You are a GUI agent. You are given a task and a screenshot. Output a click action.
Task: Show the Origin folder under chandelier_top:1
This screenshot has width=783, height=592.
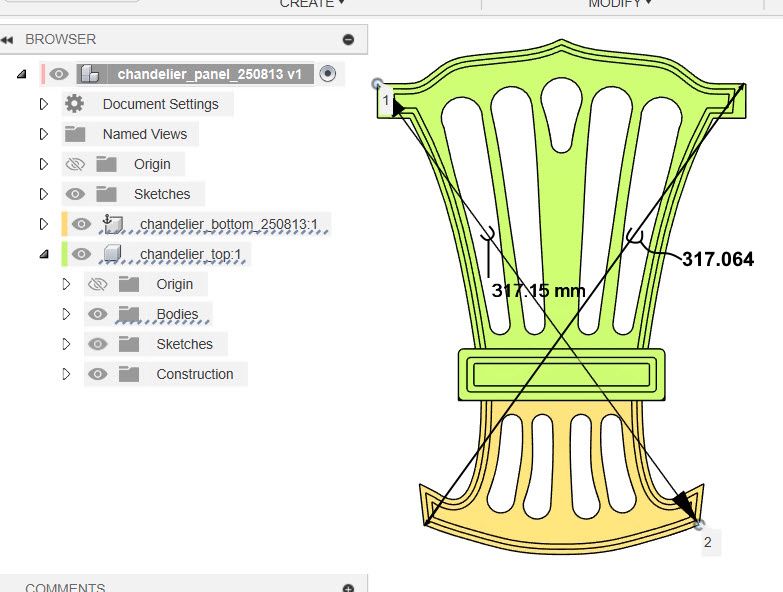click(x=97, y=284)
